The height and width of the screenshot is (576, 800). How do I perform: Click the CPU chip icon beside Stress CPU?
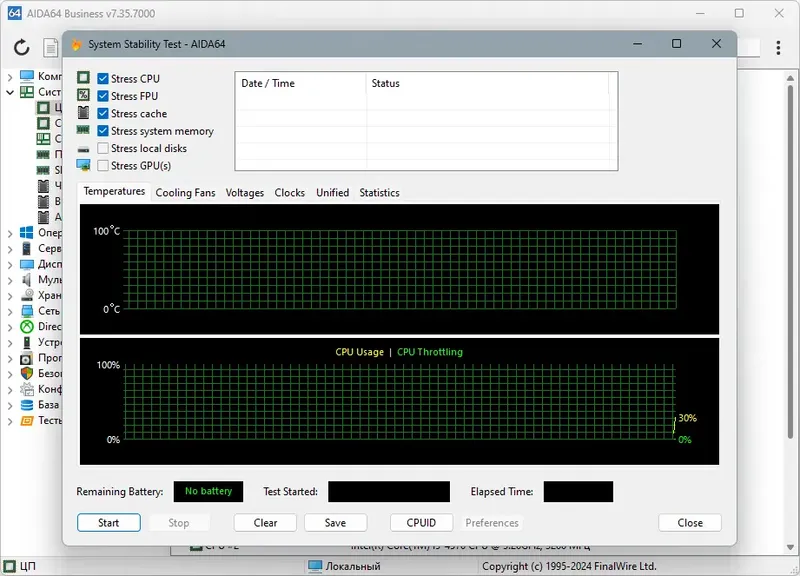83,78
